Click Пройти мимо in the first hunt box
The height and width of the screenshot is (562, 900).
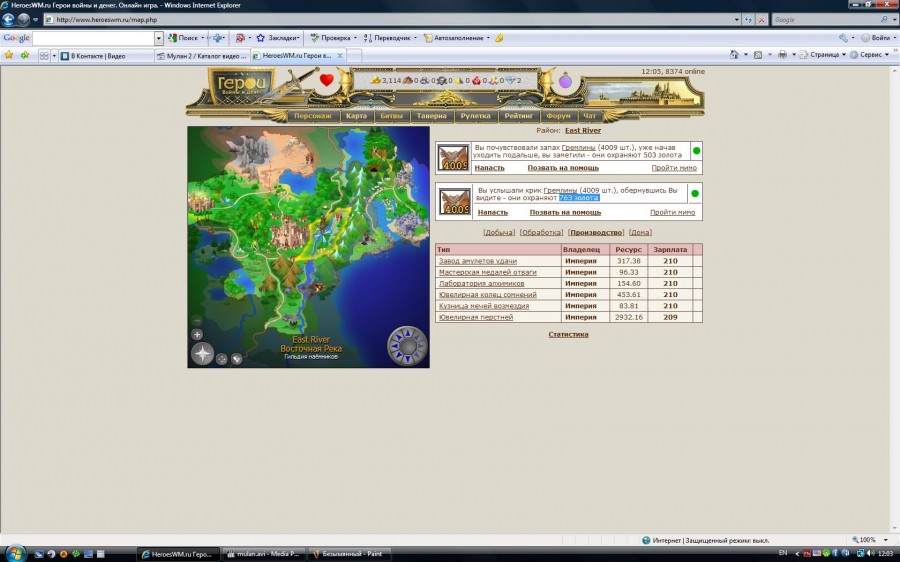(x=674, y=168)
